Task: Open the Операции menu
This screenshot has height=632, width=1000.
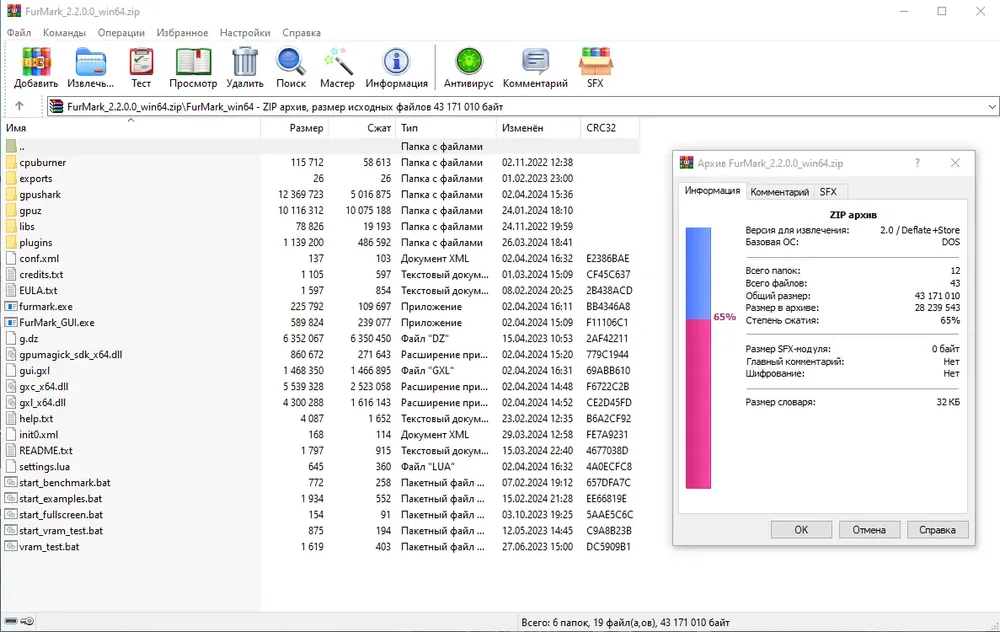Action: (x=121, y=33)
